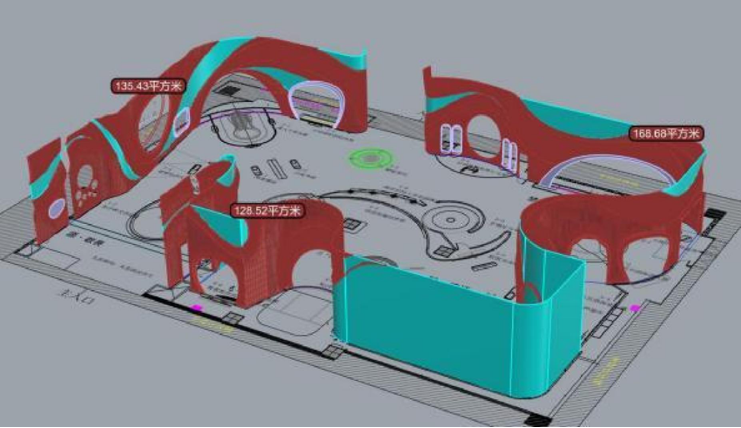Screen dimensions: 741x428
Task: Click the statue figure beneath the top arch
Action: click(242, 124)
